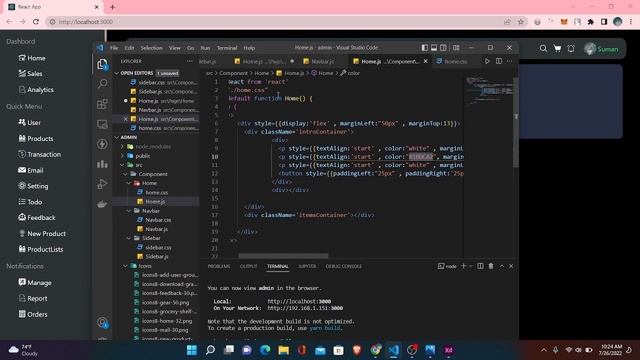This screenshot has height=360, width=640.
Task: Open the Thunder Client lightning icon
Action: pos(102,144)
